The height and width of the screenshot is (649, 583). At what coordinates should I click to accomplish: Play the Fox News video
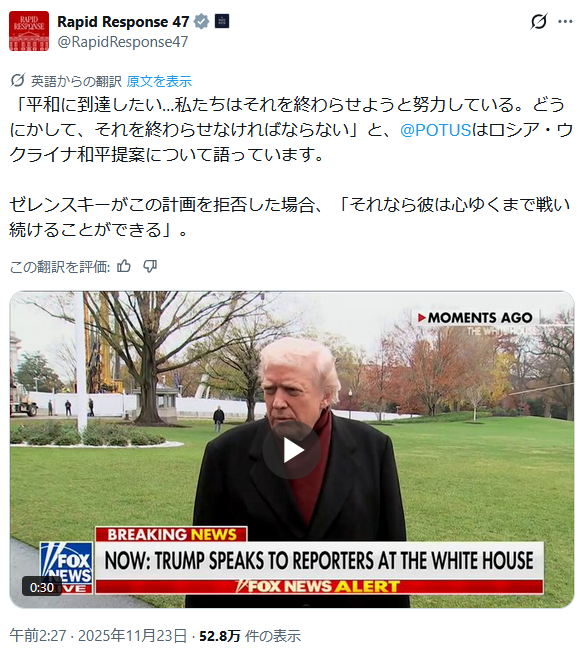(292, 450)
